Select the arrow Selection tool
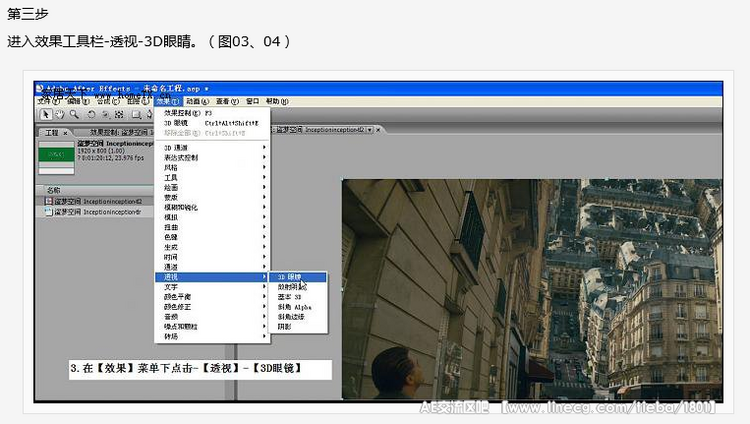The width and height of the screenshot is (750, 424). 45,114
